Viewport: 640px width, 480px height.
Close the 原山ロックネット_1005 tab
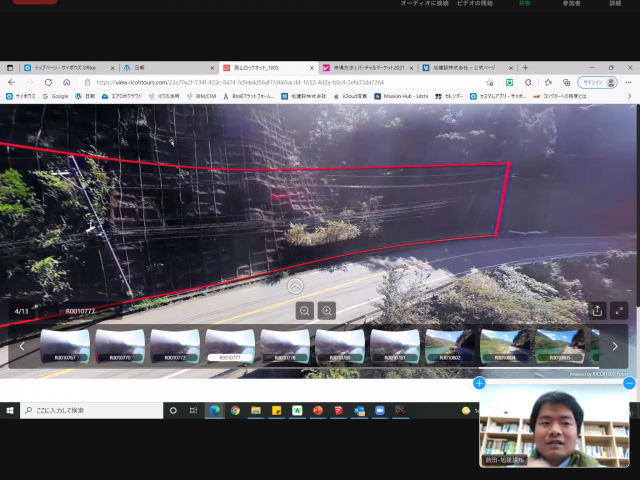pyautogui.click(x=312, y=68)
